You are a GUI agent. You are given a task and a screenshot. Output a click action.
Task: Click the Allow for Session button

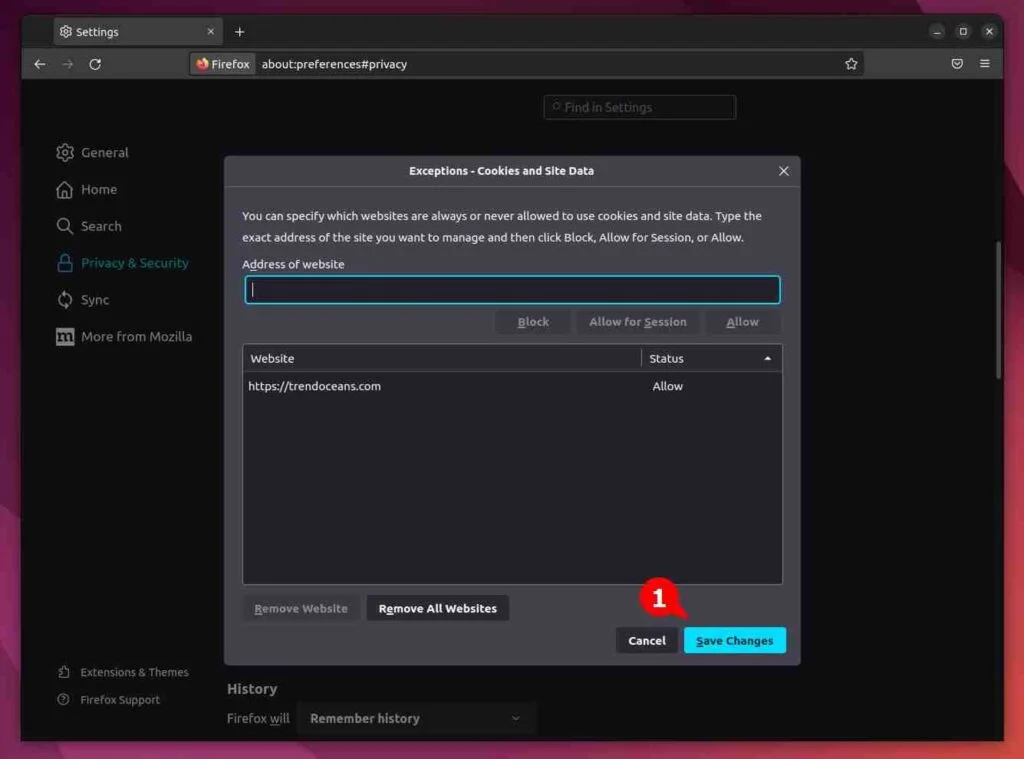pyautogui.click(x=637, y=322)
